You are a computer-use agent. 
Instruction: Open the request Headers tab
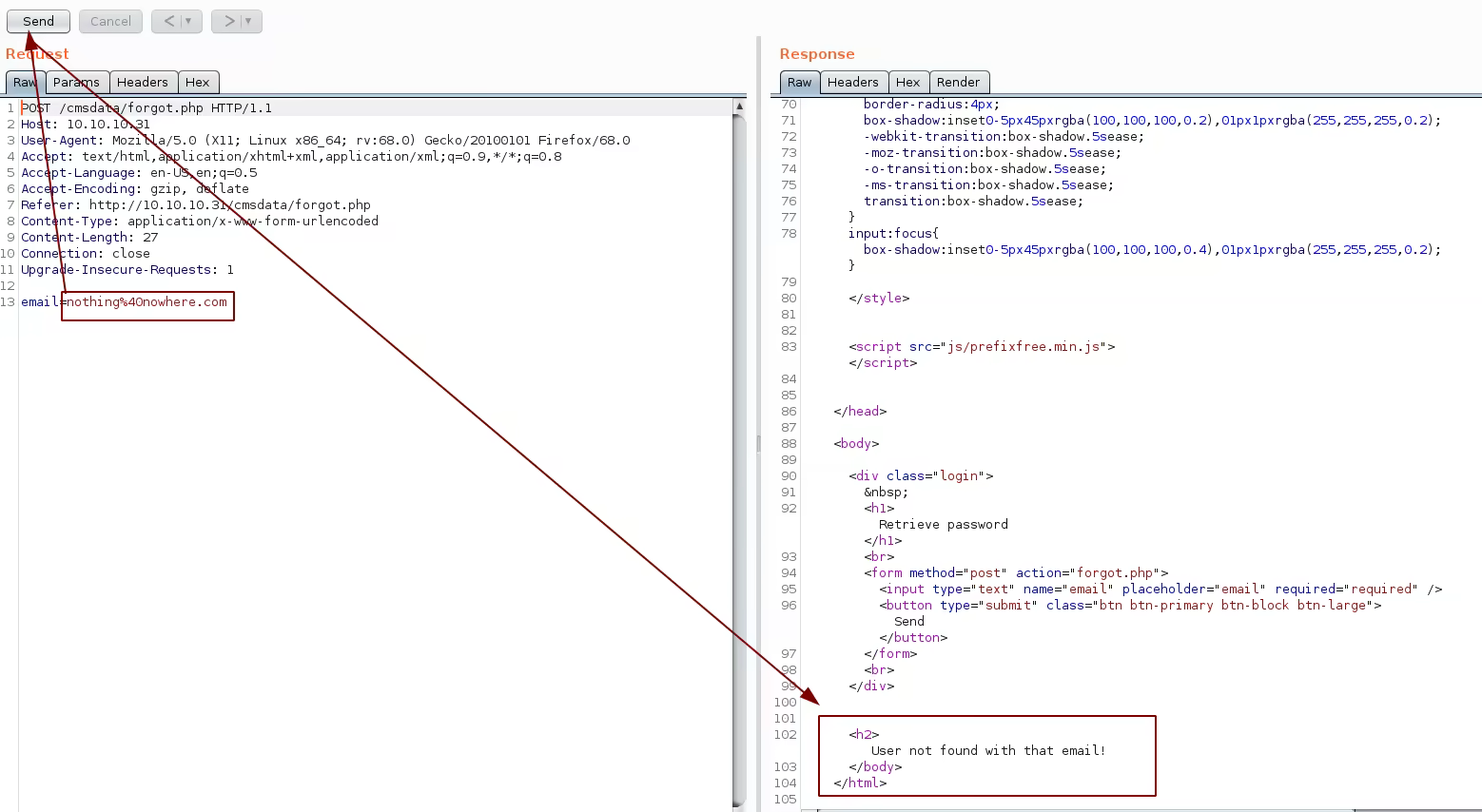click(x=142, y=83)
